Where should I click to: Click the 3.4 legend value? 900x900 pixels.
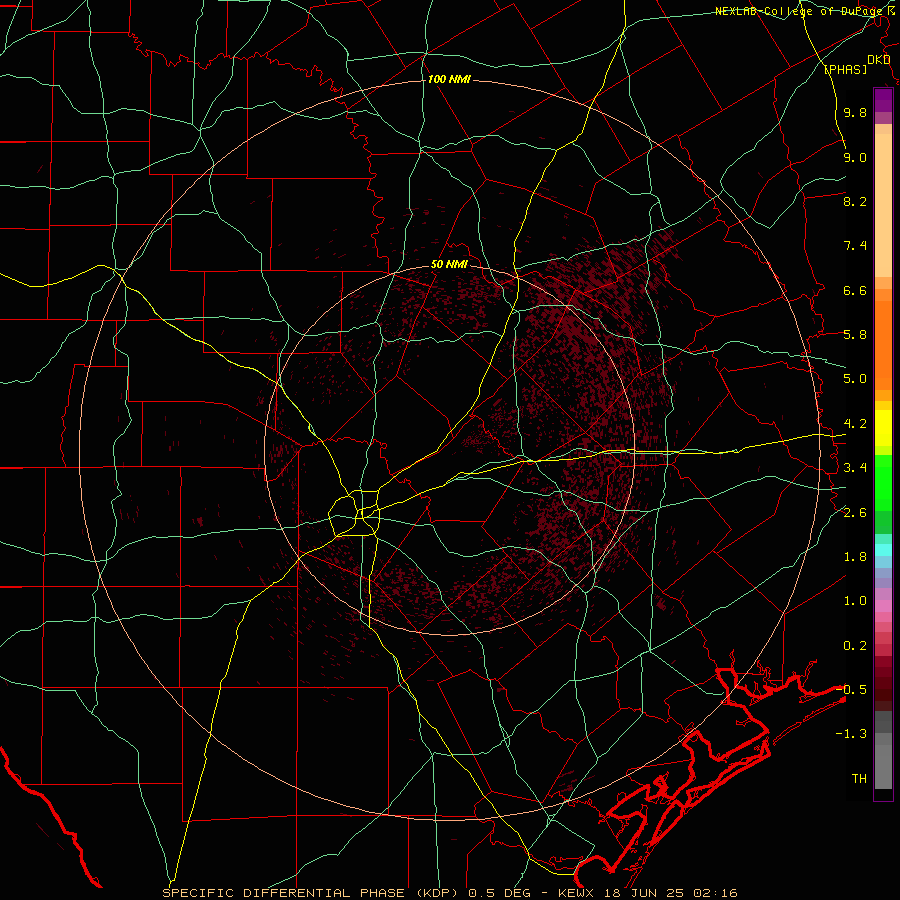[x=855, y=468]
